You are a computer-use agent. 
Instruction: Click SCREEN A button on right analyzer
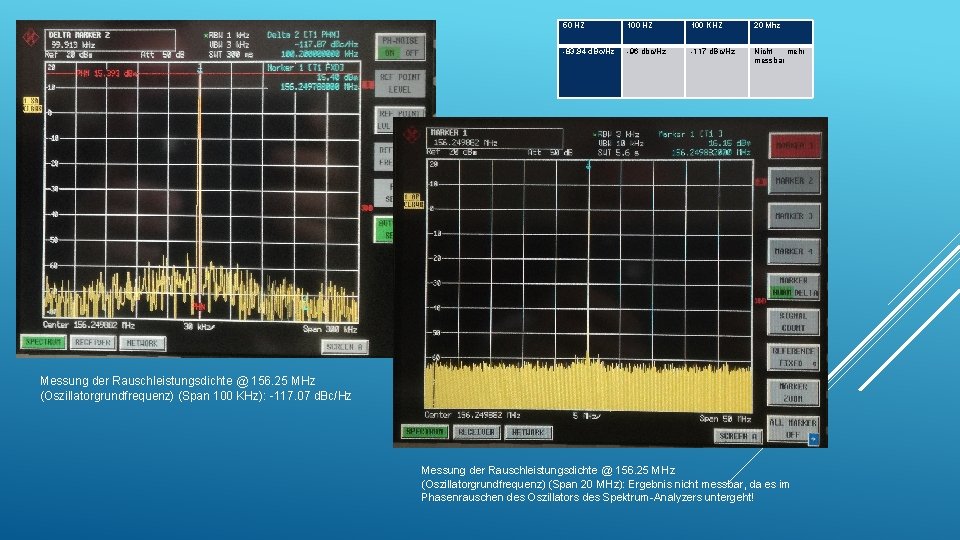coord(738,436)
